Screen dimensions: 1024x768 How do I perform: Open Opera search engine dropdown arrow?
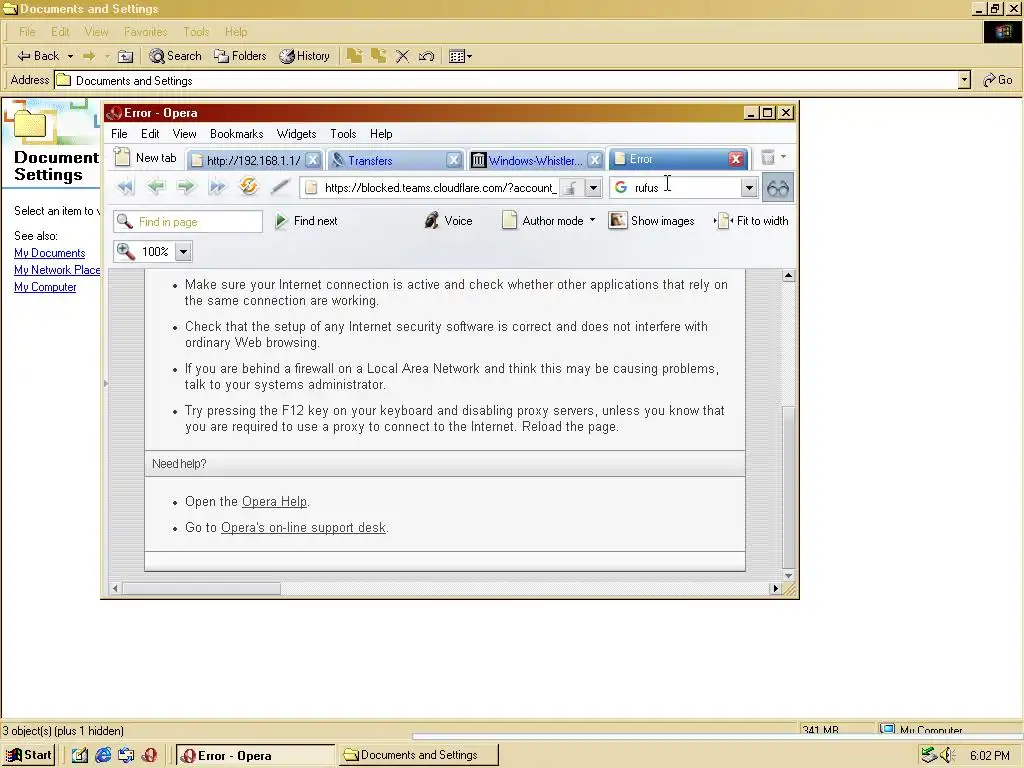click(x=749, y=188)
